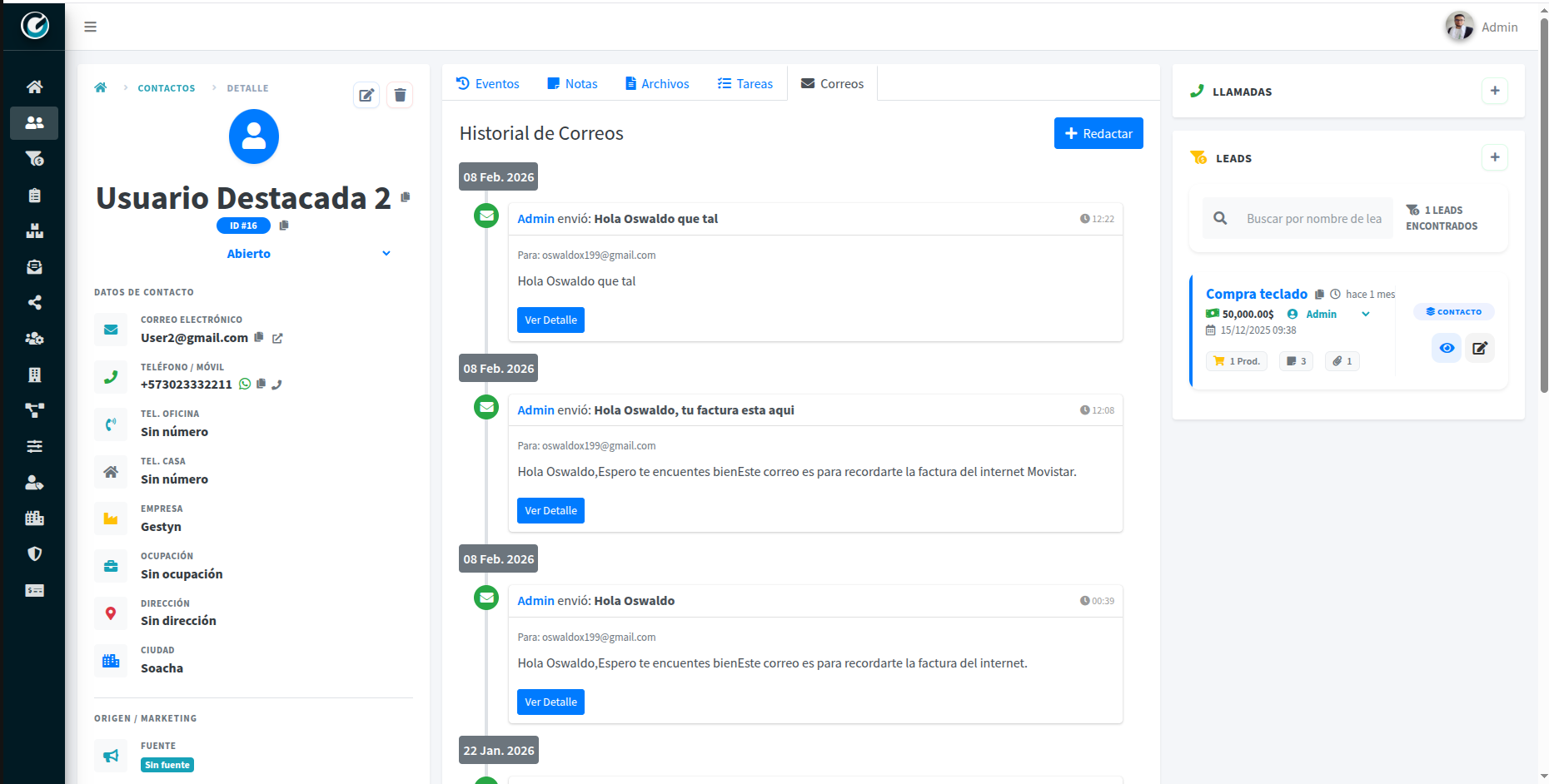Focus the lead name search field

pyautogui.click(x=1314, y=218)
